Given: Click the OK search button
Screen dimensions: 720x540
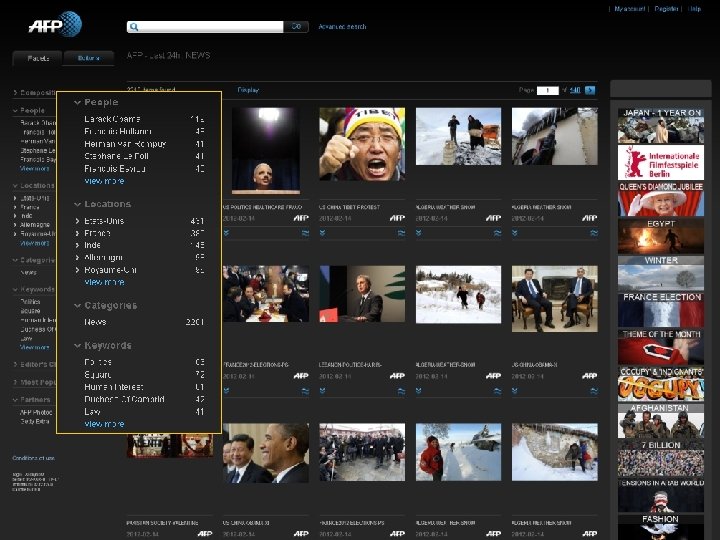Looking at the screenshot, I should click(x=296, y=27).
